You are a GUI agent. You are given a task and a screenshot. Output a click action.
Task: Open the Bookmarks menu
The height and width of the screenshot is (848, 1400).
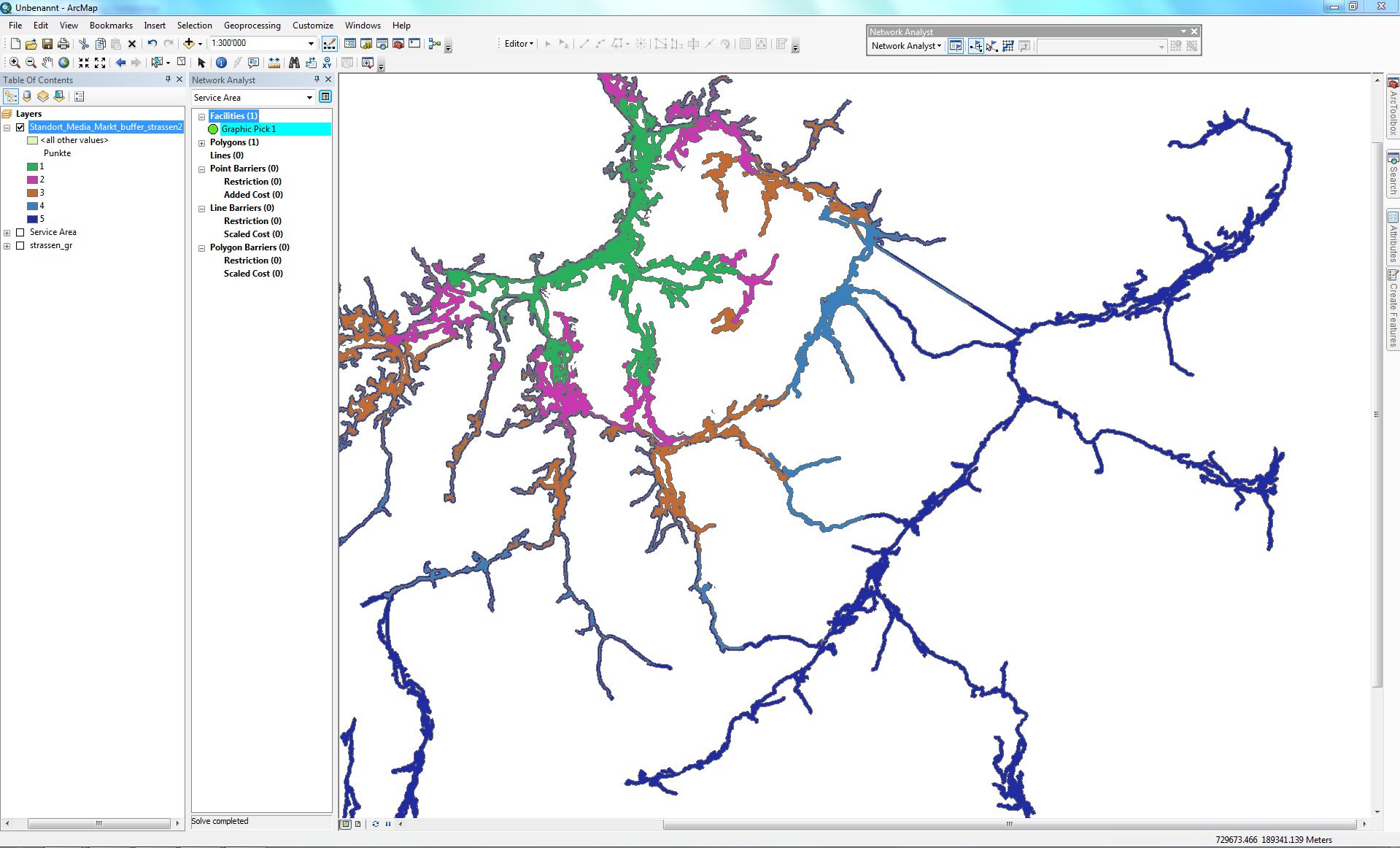click(x=111, y=26)
